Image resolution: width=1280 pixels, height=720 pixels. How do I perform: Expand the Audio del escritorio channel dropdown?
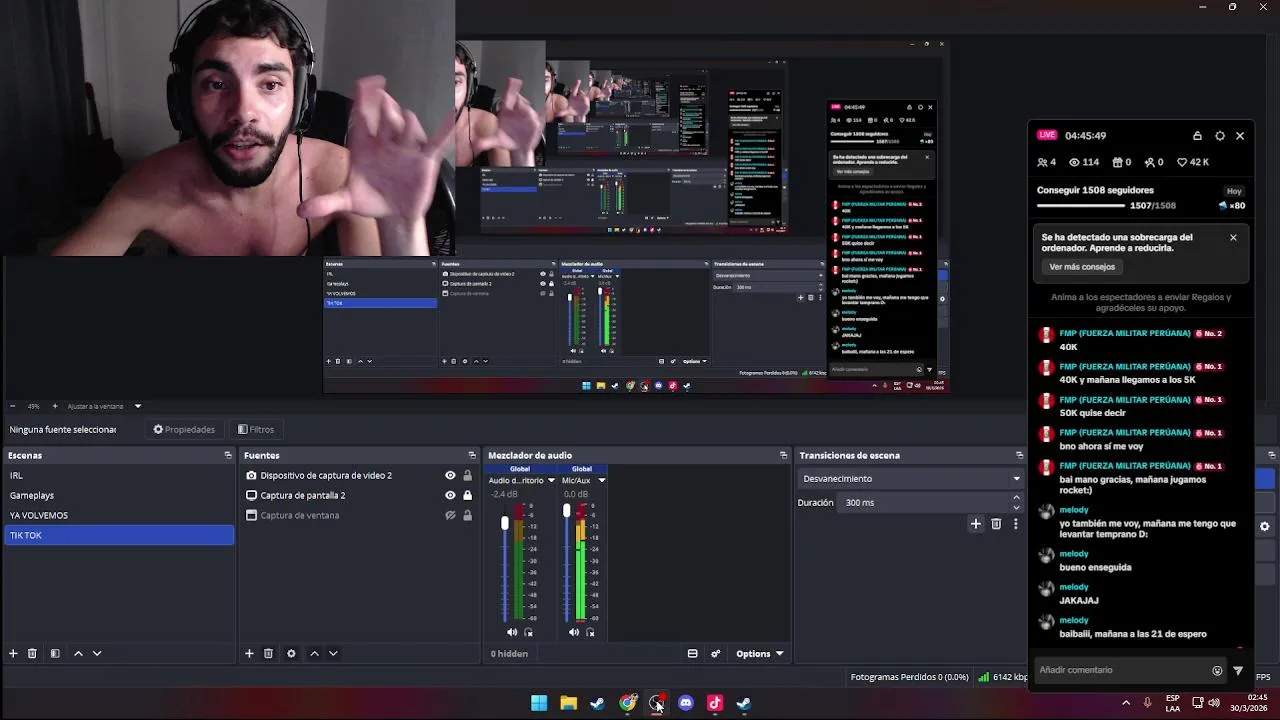tap(551, 480)
